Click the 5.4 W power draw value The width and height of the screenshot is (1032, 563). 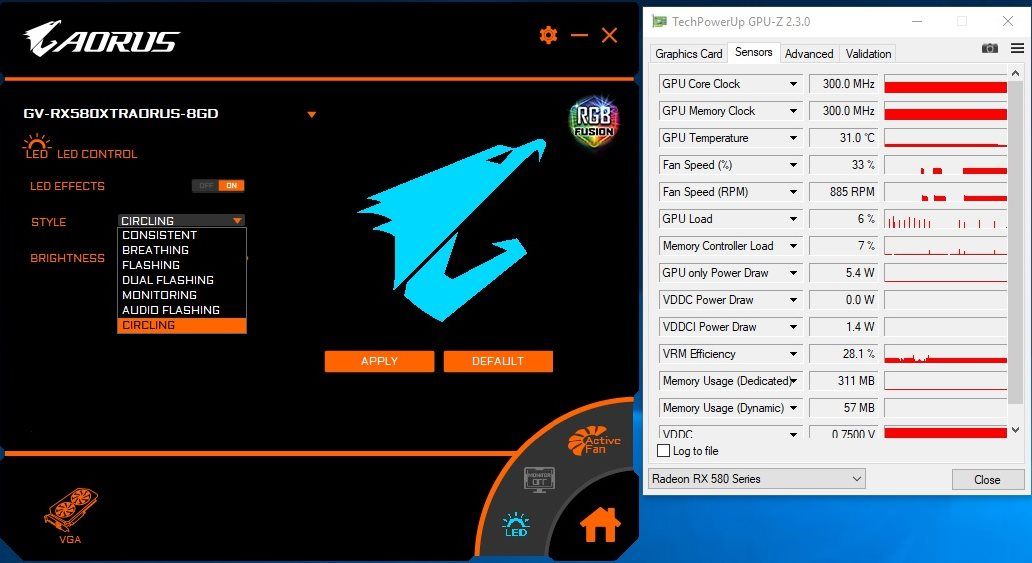pos(843,273)
